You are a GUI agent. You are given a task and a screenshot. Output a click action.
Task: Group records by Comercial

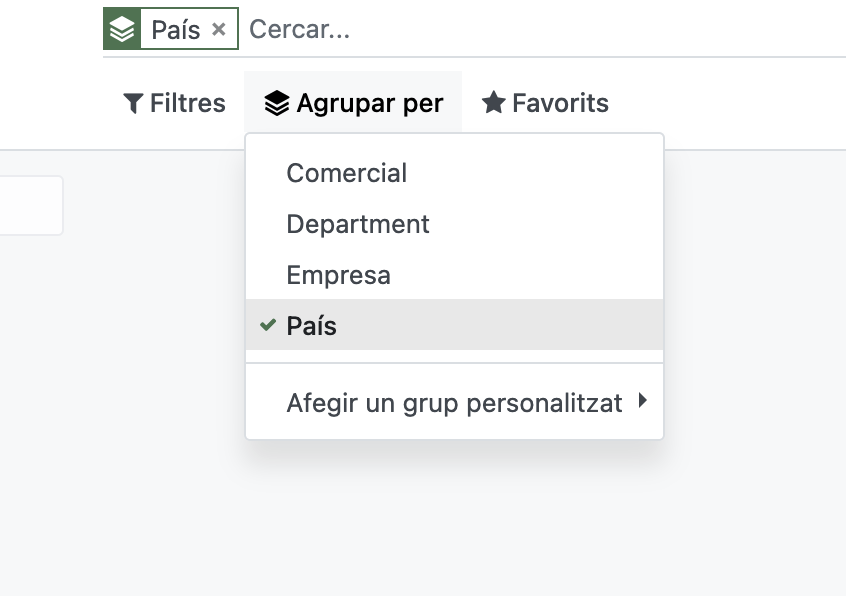pyautogui.click(x=346, y=173)
